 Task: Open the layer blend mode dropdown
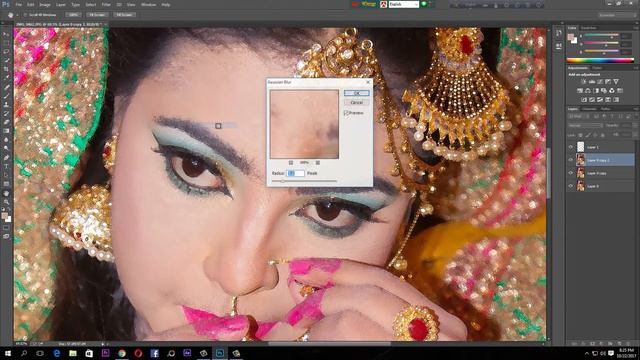pos(586,126)
